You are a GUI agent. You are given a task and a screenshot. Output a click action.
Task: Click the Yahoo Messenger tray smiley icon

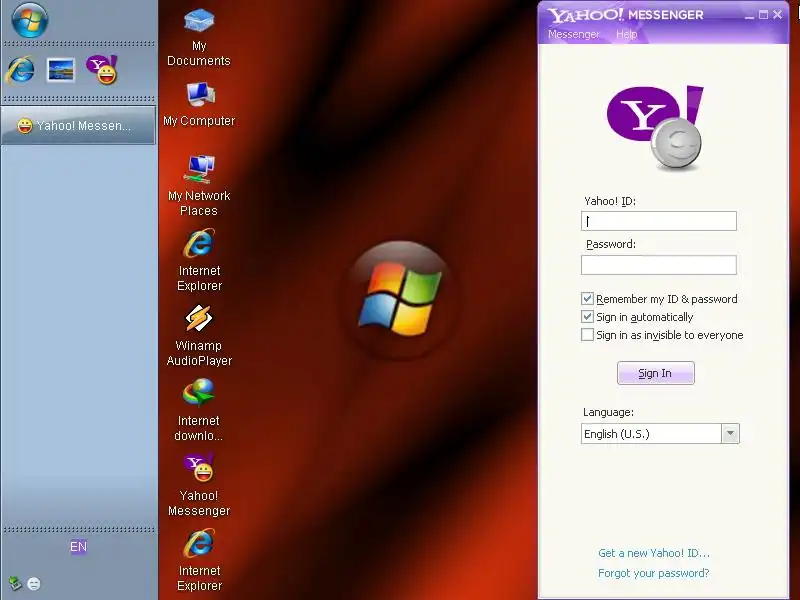(34, 583)
